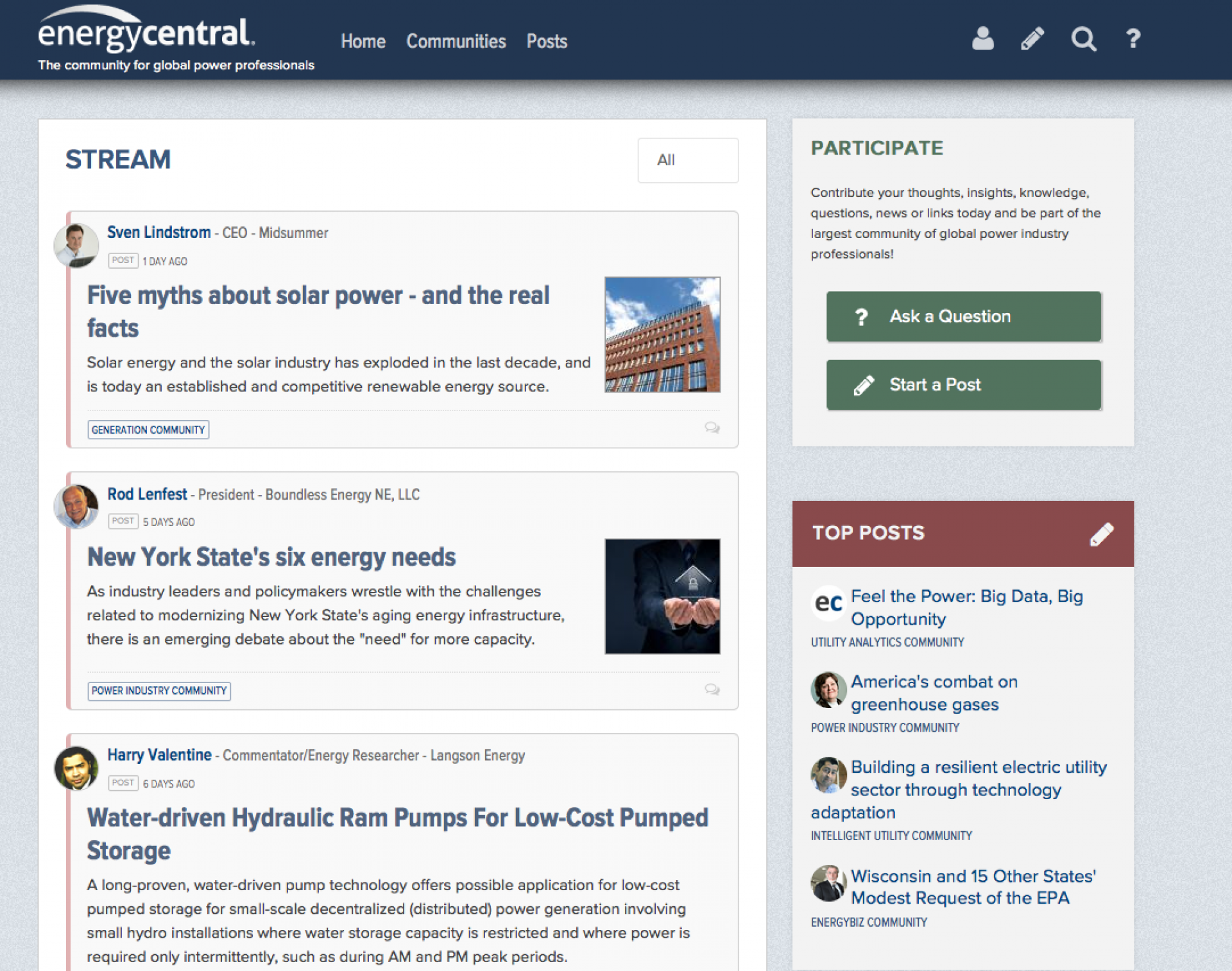Screen dimensions: 1232x971
Task: Open Sven Lindstrom's profile link
Action: pyautogui.click(x=158, y=232)
